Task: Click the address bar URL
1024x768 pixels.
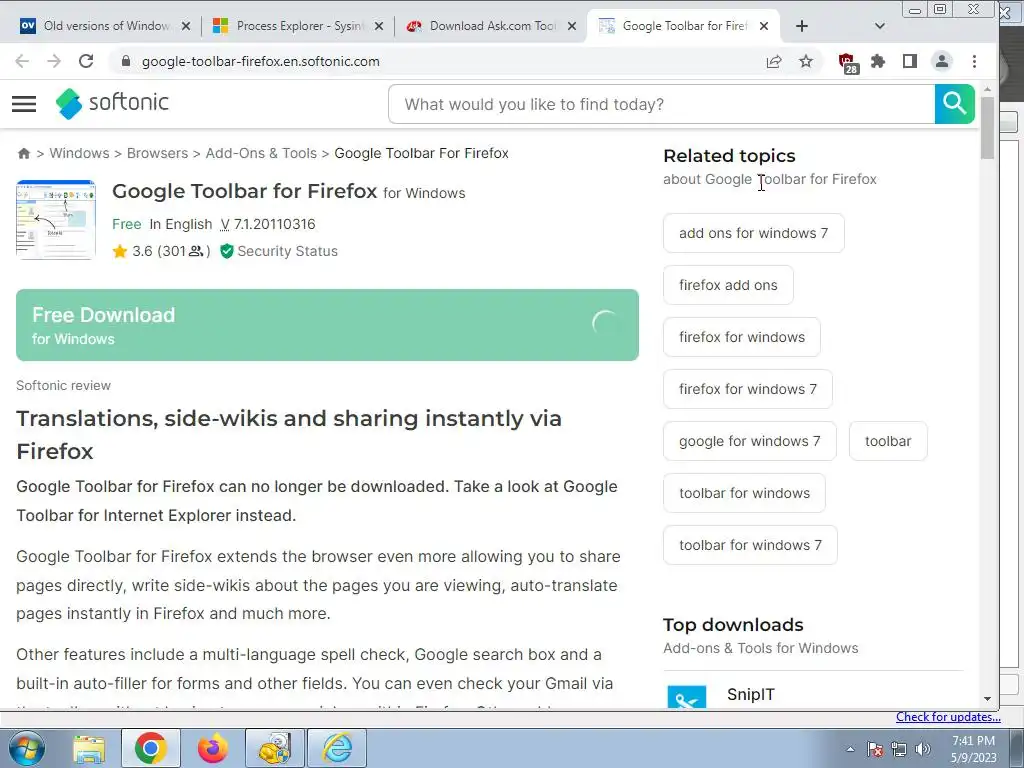Action: tap(261, 61)
